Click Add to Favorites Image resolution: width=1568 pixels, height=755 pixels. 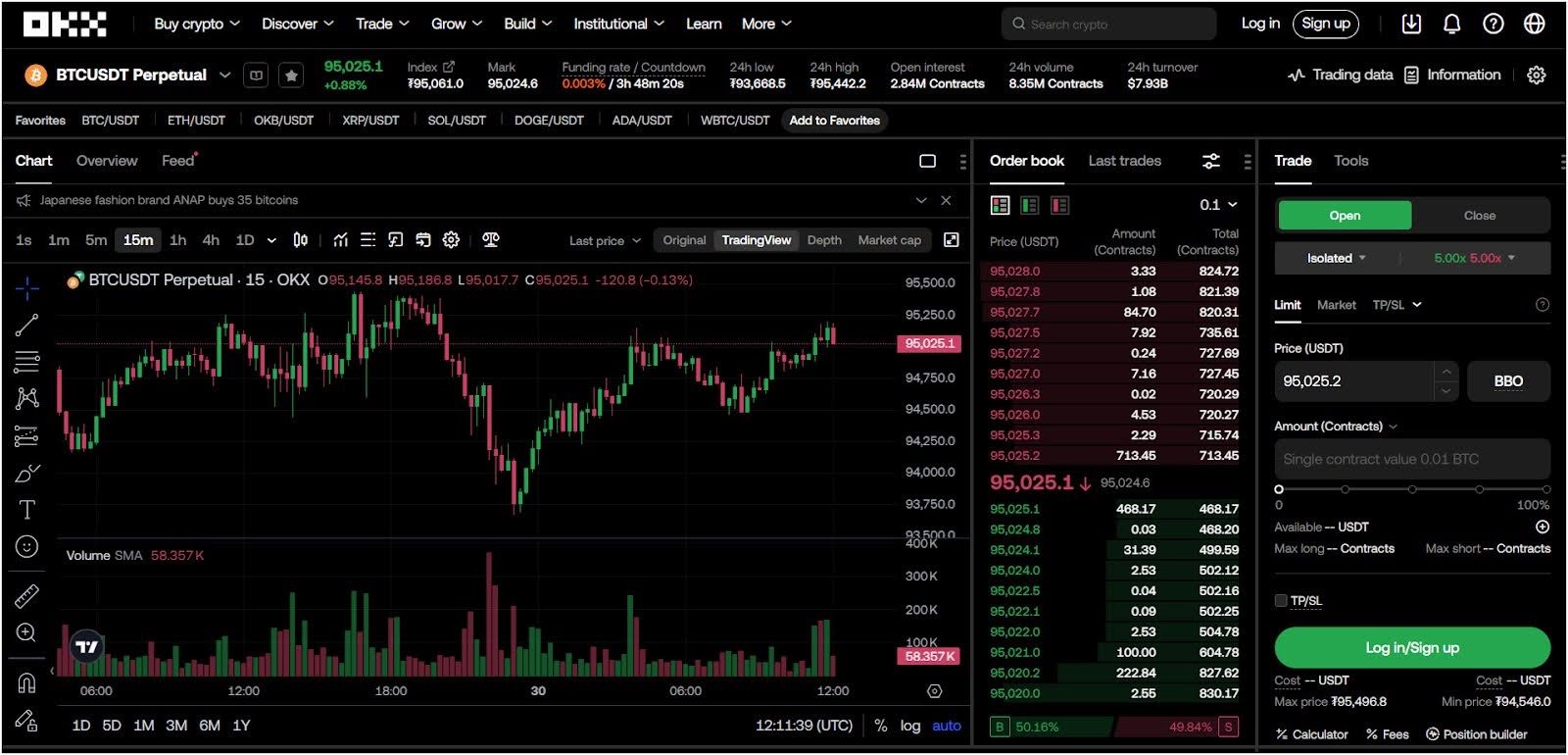pyautogui.click(x=835, y=121)
